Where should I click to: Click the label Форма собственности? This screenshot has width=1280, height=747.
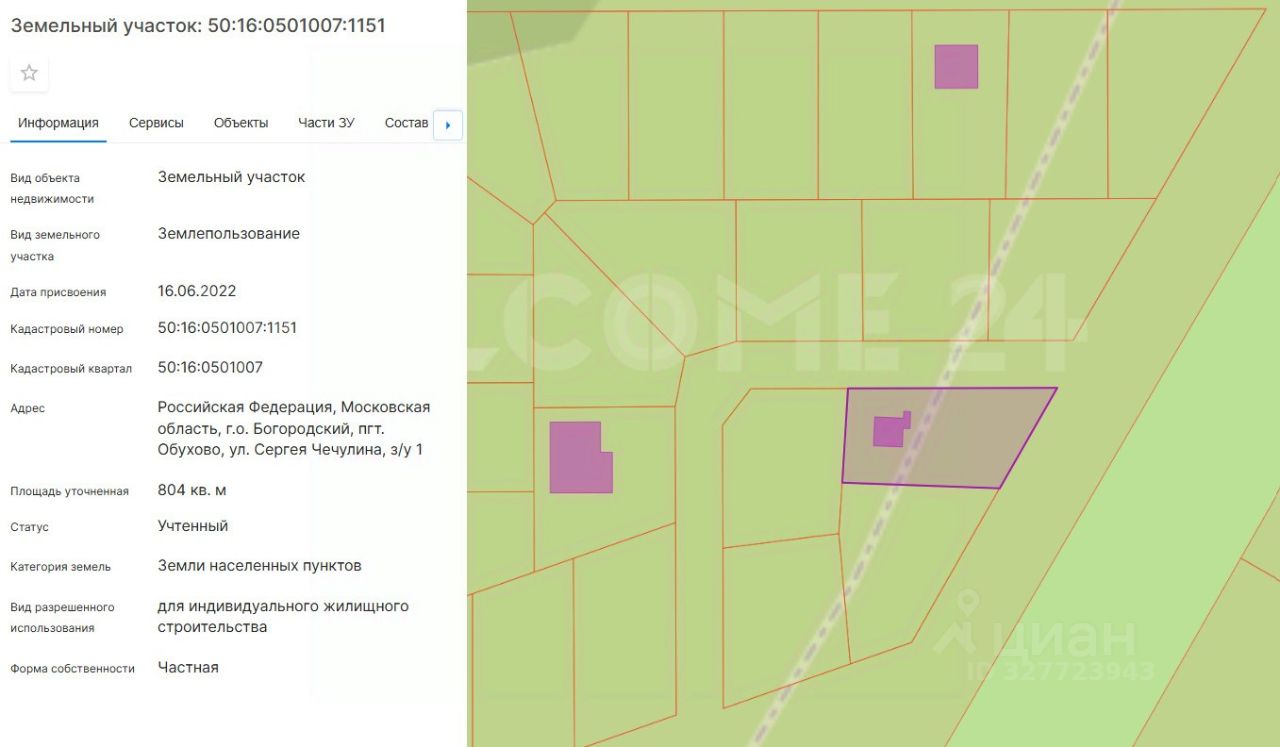[x=72, y=668]
